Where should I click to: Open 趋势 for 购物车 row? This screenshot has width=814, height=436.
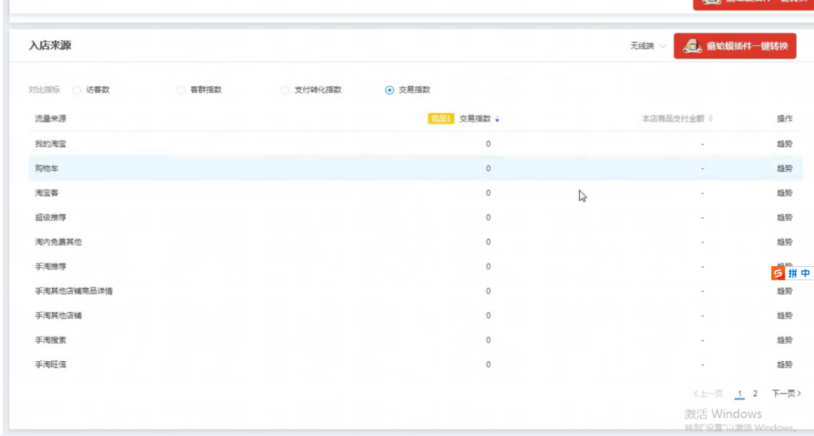(x=784, y=168)
